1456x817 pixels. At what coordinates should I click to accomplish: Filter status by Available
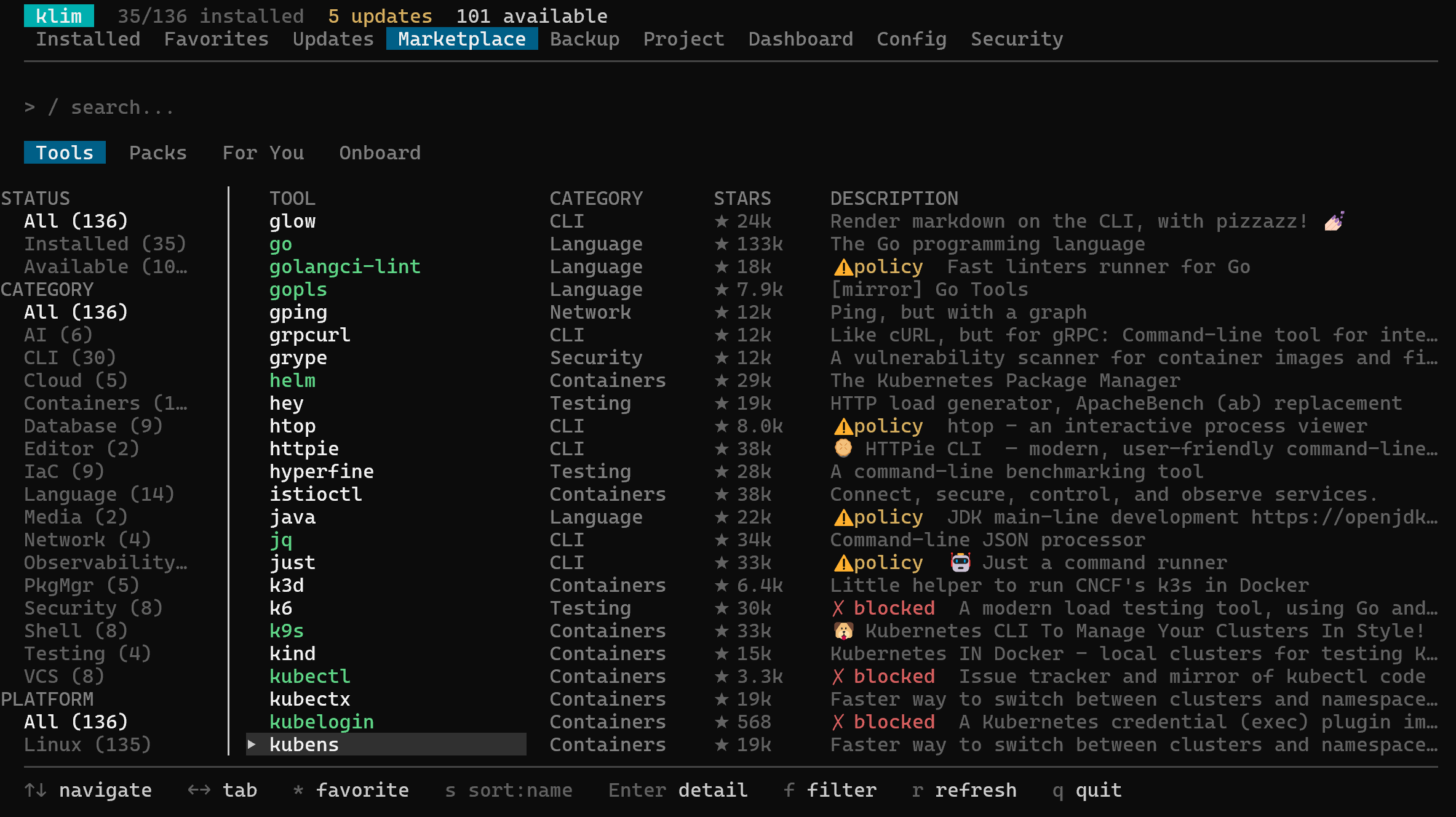click(105, 266)
